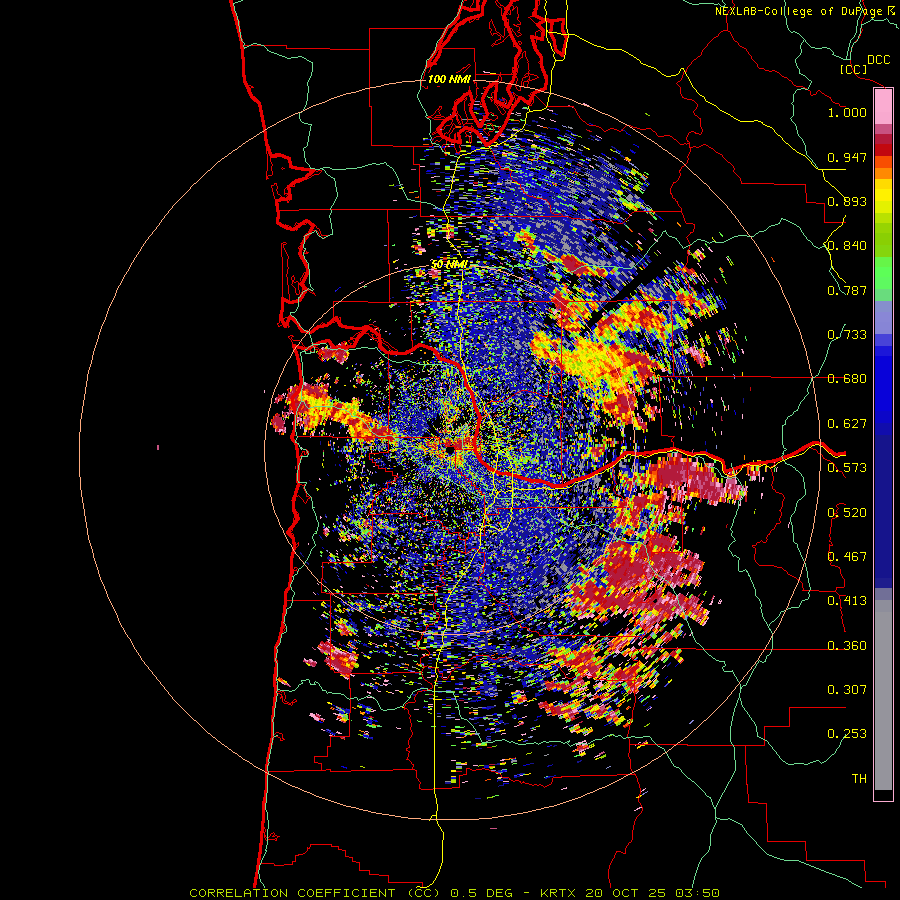Click the TH threshold legend label
Image resolution: width=900 pixels, height=900 pixels.
pos(859,779)
